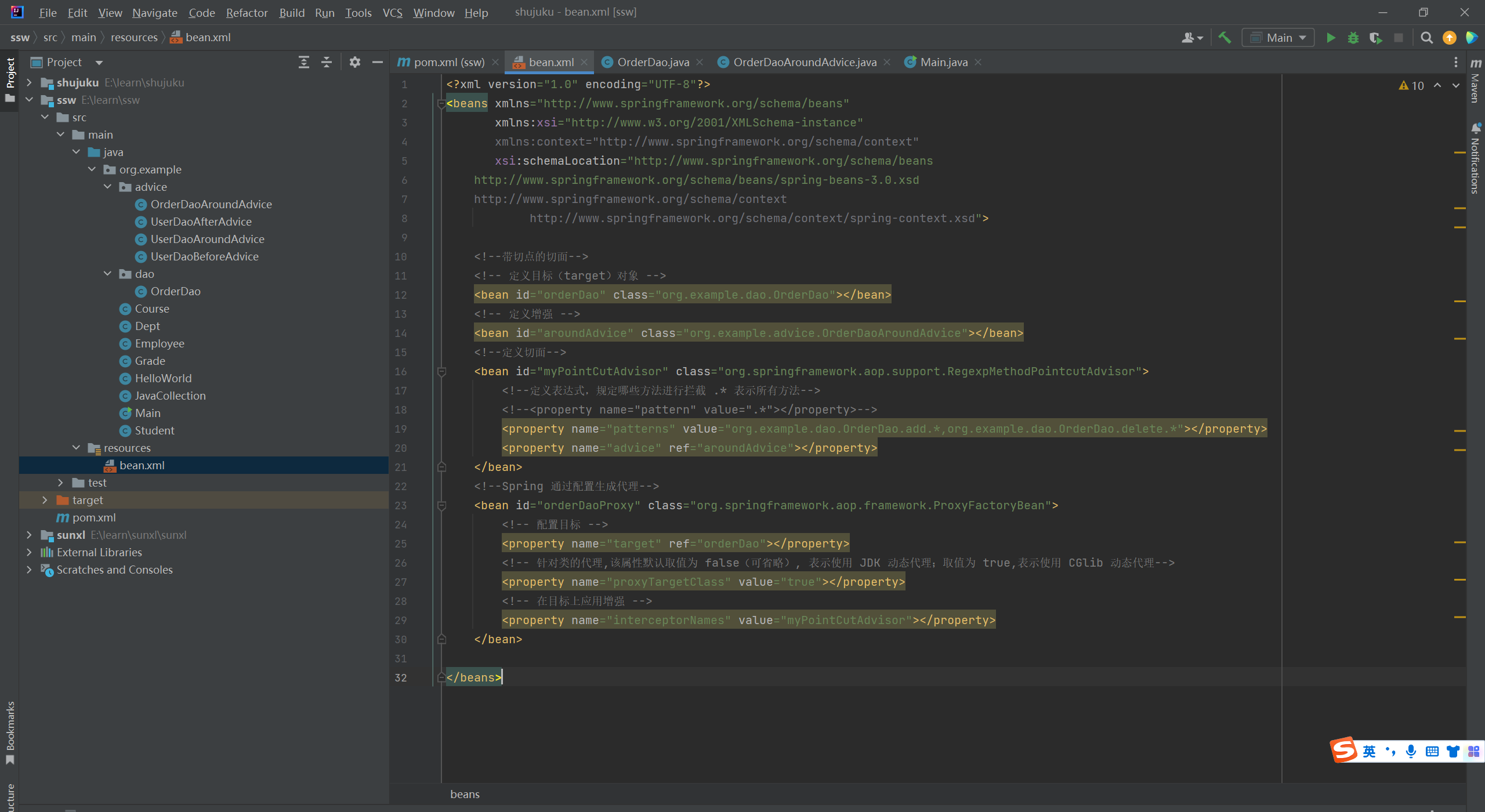
Task: Click Collapse All icon in Project panel
Action: click(x=327, y=62)
